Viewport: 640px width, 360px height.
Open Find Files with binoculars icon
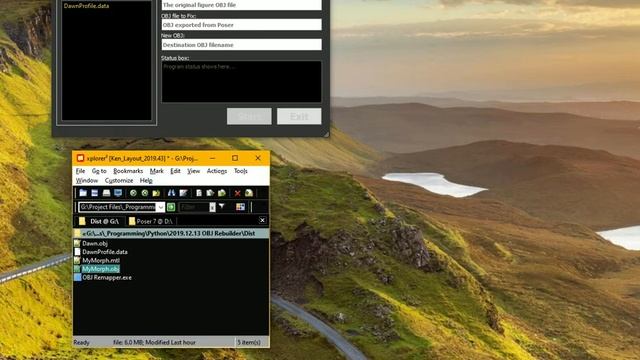(x=171, y=193)
